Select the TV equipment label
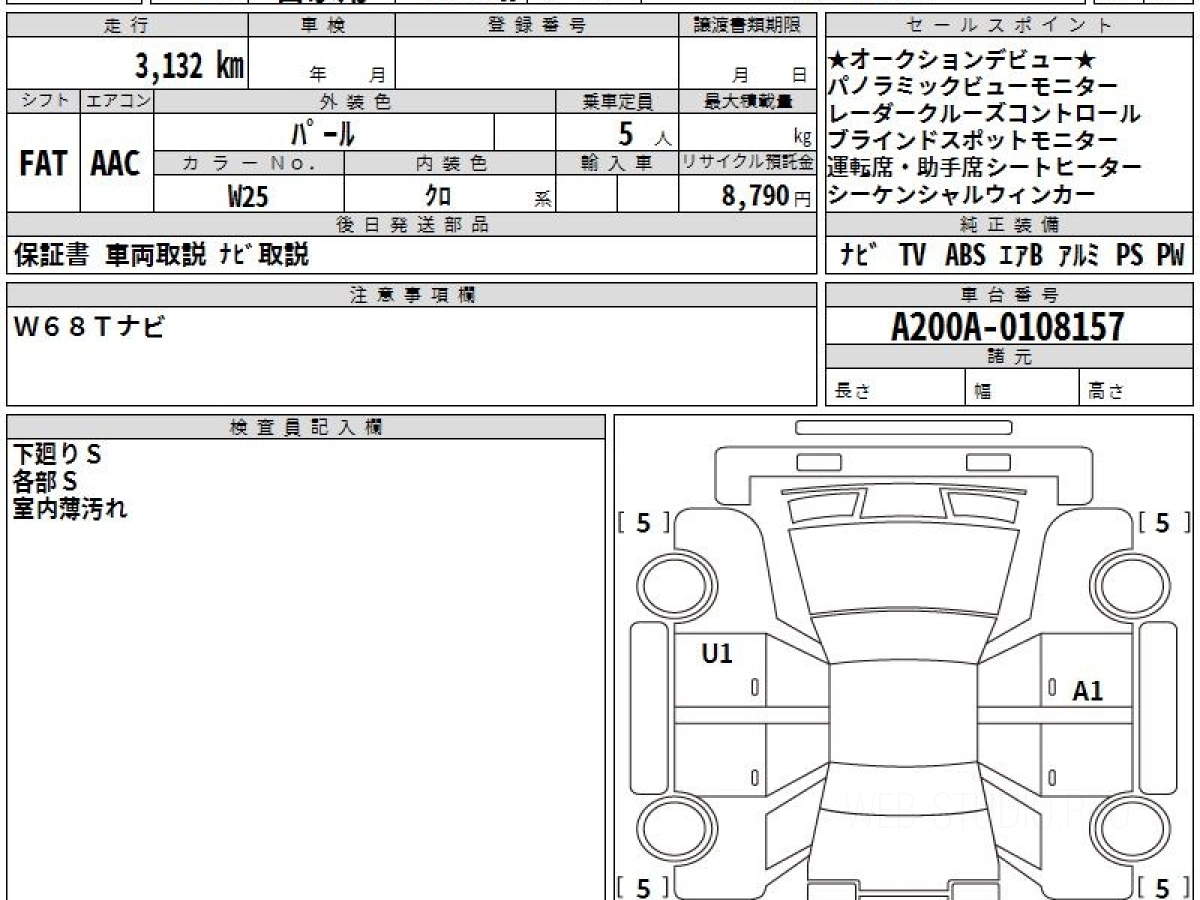 [912, 256]
